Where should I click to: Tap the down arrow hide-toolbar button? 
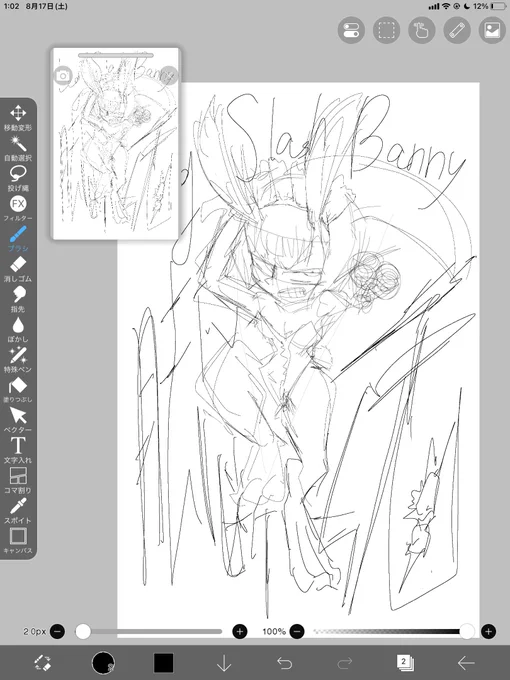[224, 663]
